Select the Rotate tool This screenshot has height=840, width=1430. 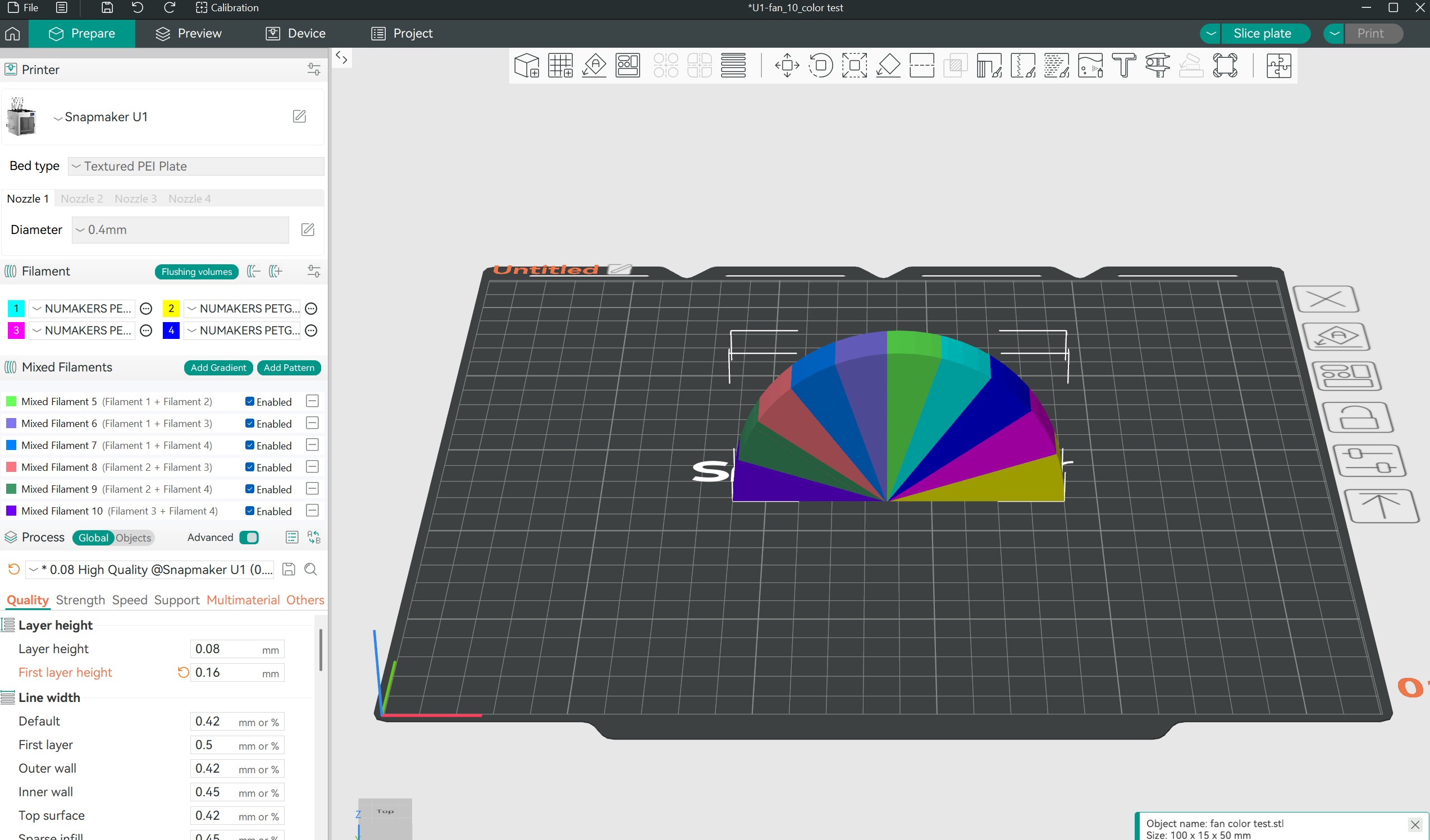(x=820, y=65)
